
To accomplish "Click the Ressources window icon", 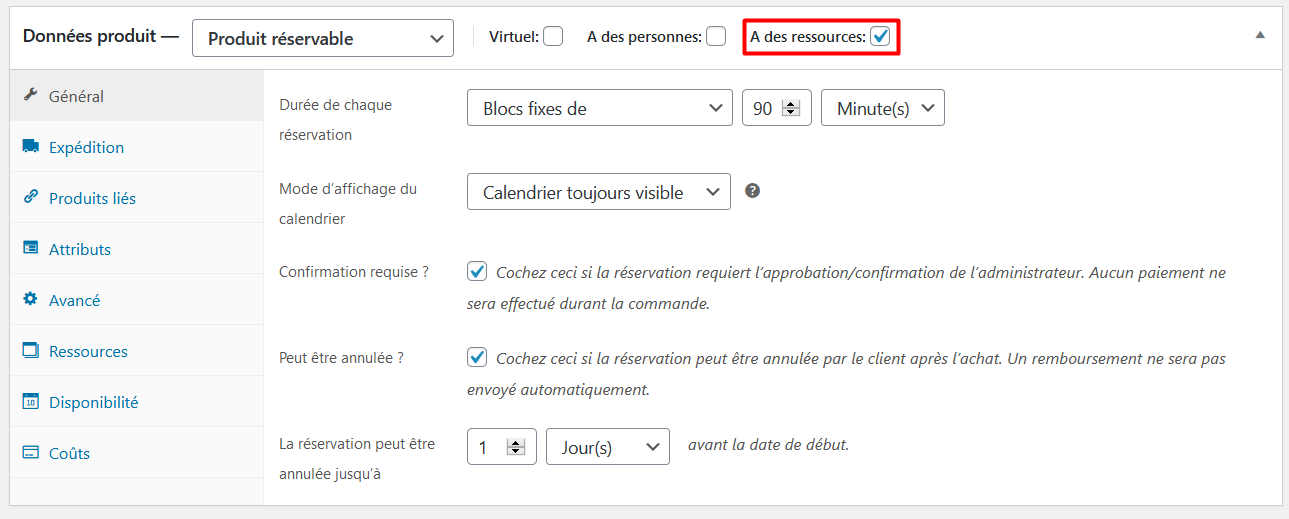I will 30,351.
